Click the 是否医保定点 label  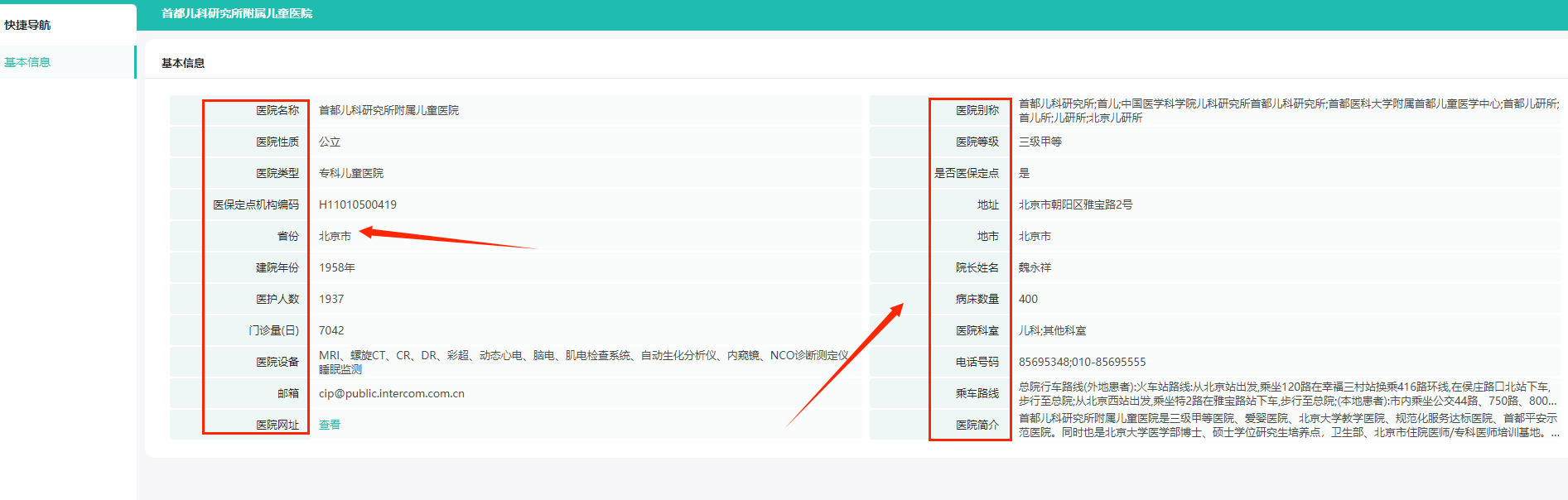click(x=967, y=173)
